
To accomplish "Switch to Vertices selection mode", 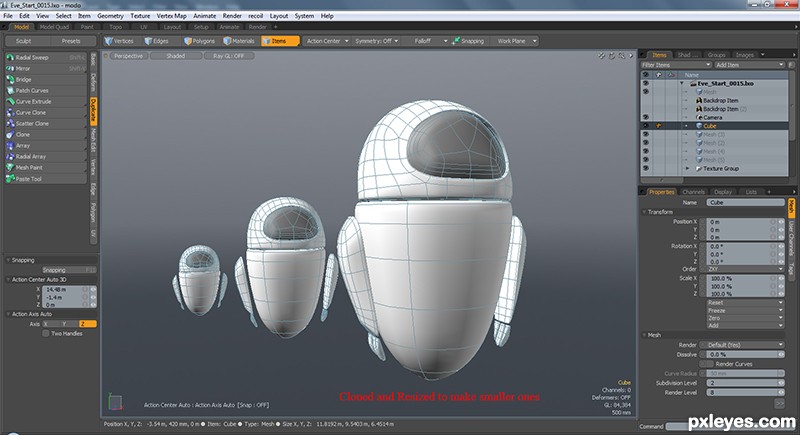I will coord(119,41).
